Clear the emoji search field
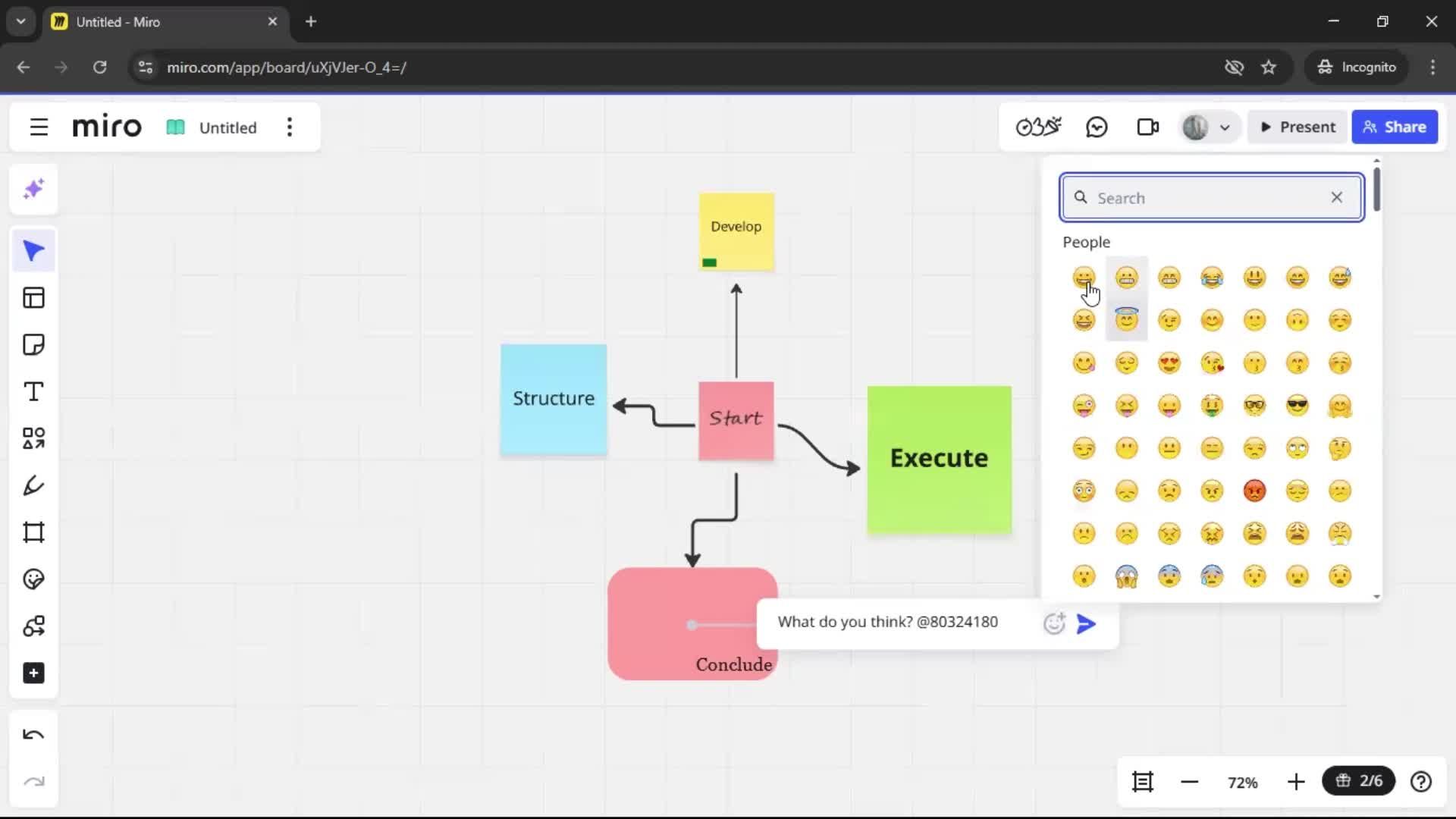The image size is (1456, 819). tap(1337, 198)
